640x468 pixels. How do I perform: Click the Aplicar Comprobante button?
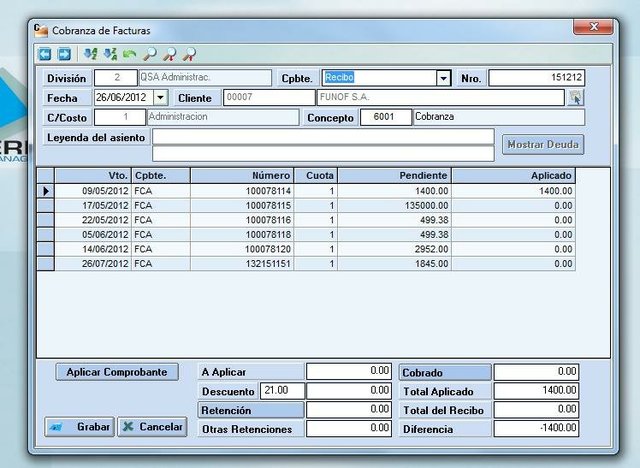click(x=117, y=372)
